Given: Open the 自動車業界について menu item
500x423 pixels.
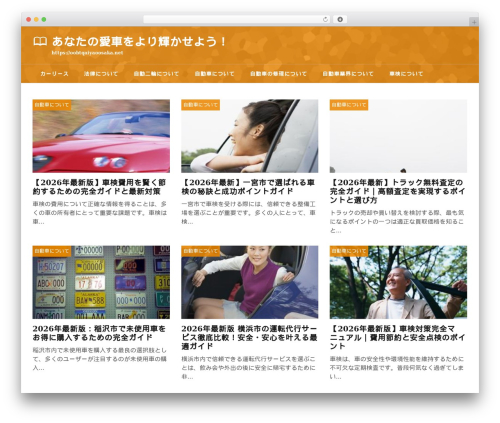Looking at the screenshot, I should pos(348,74).
